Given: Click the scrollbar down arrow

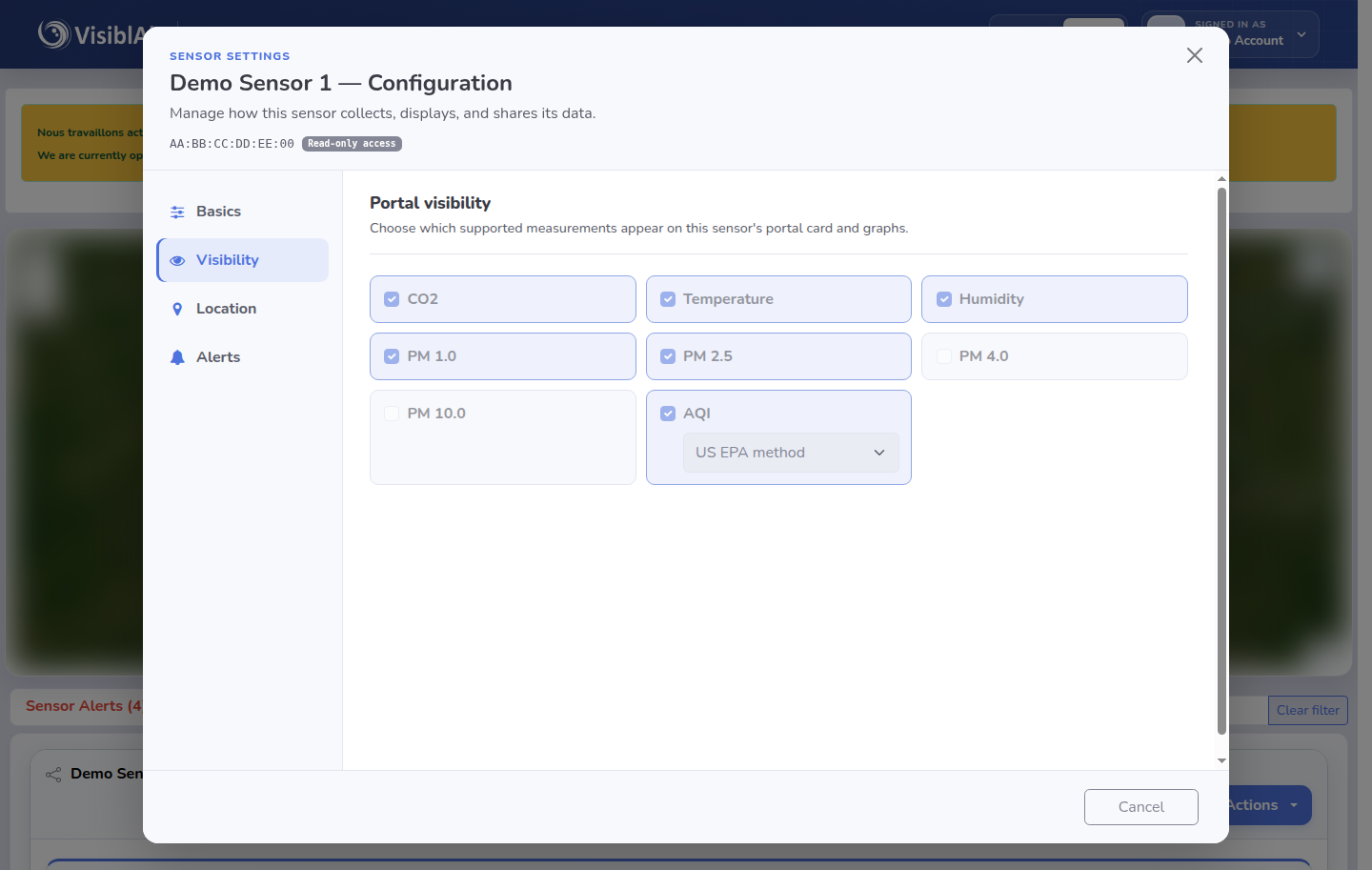Looking at the screenshot, I should 1221,760.
